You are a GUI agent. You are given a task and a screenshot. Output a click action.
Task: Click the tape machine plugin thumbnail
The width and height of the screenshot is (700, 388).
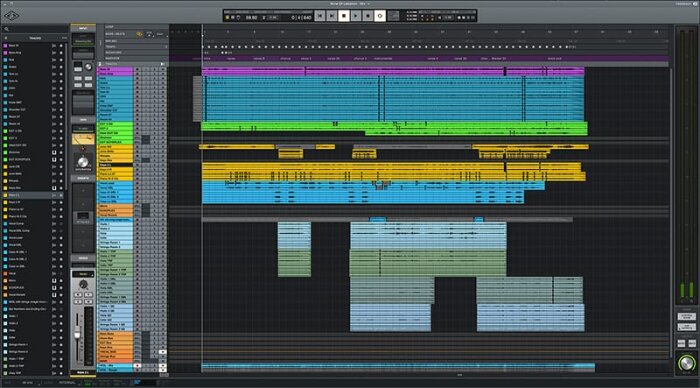pos(83,139)
